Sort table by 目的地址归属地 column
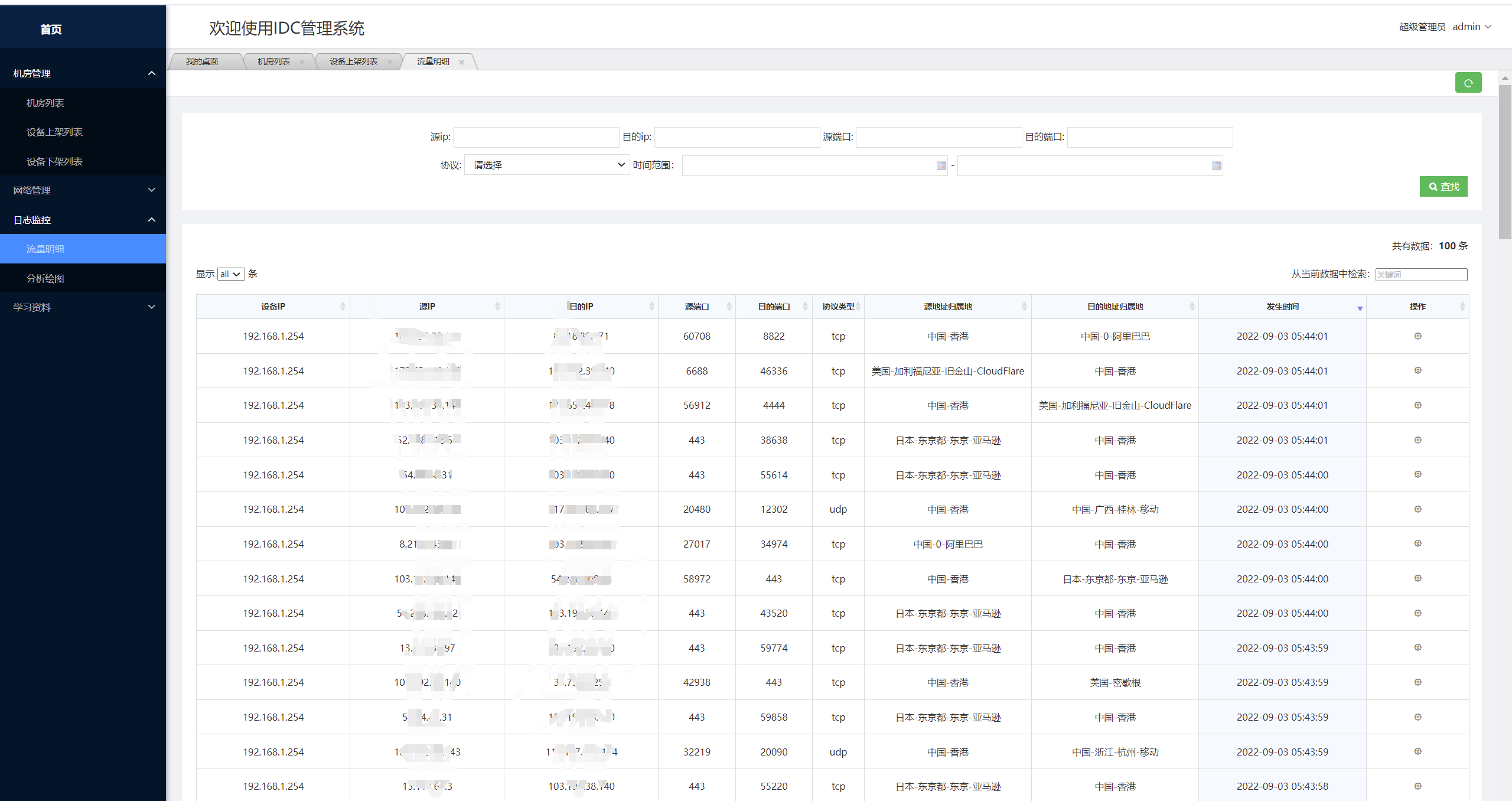 [x=1115, y=307]
